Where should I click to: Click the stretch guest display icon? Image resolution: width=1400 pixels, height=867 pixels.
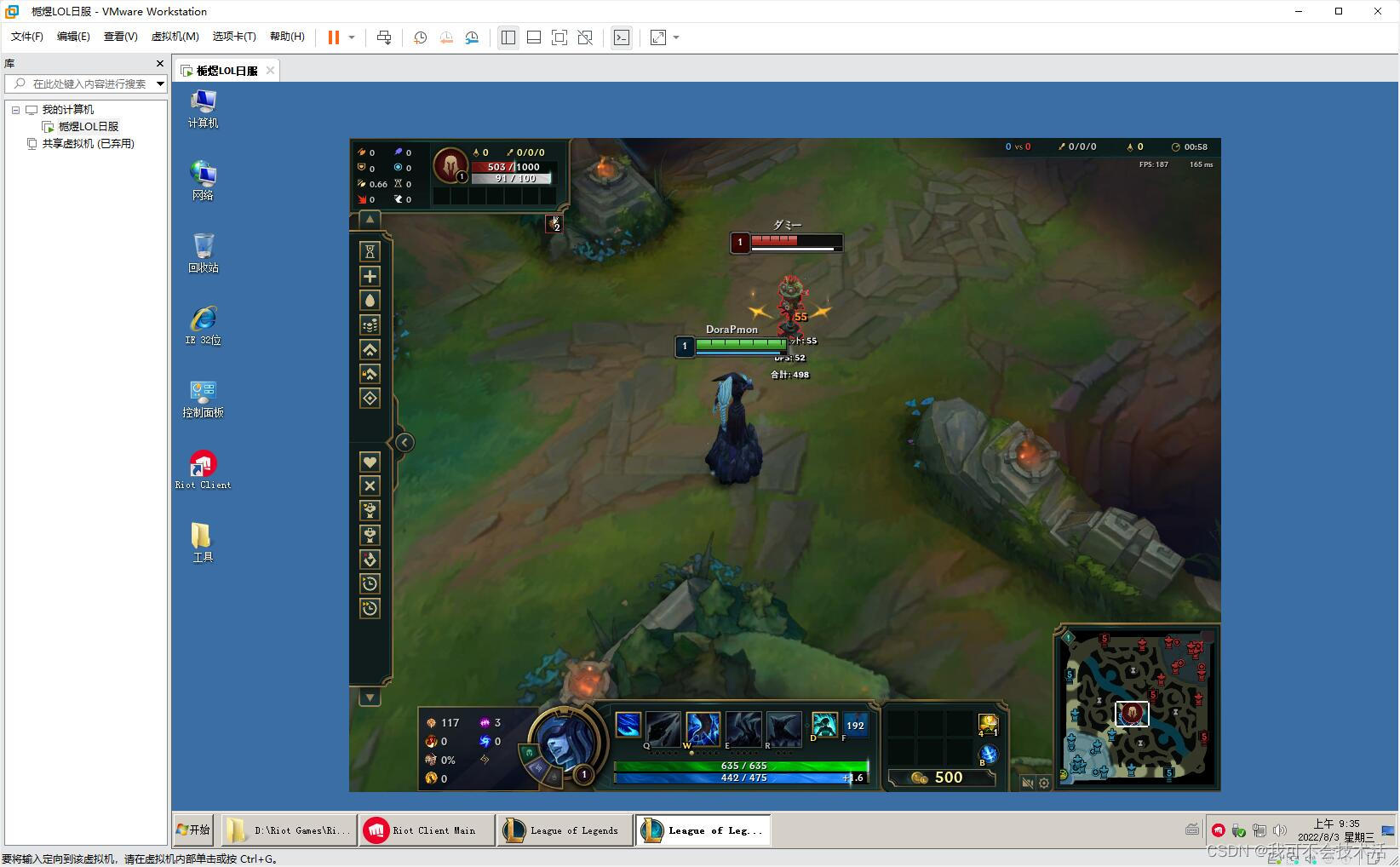pos(658,37)
